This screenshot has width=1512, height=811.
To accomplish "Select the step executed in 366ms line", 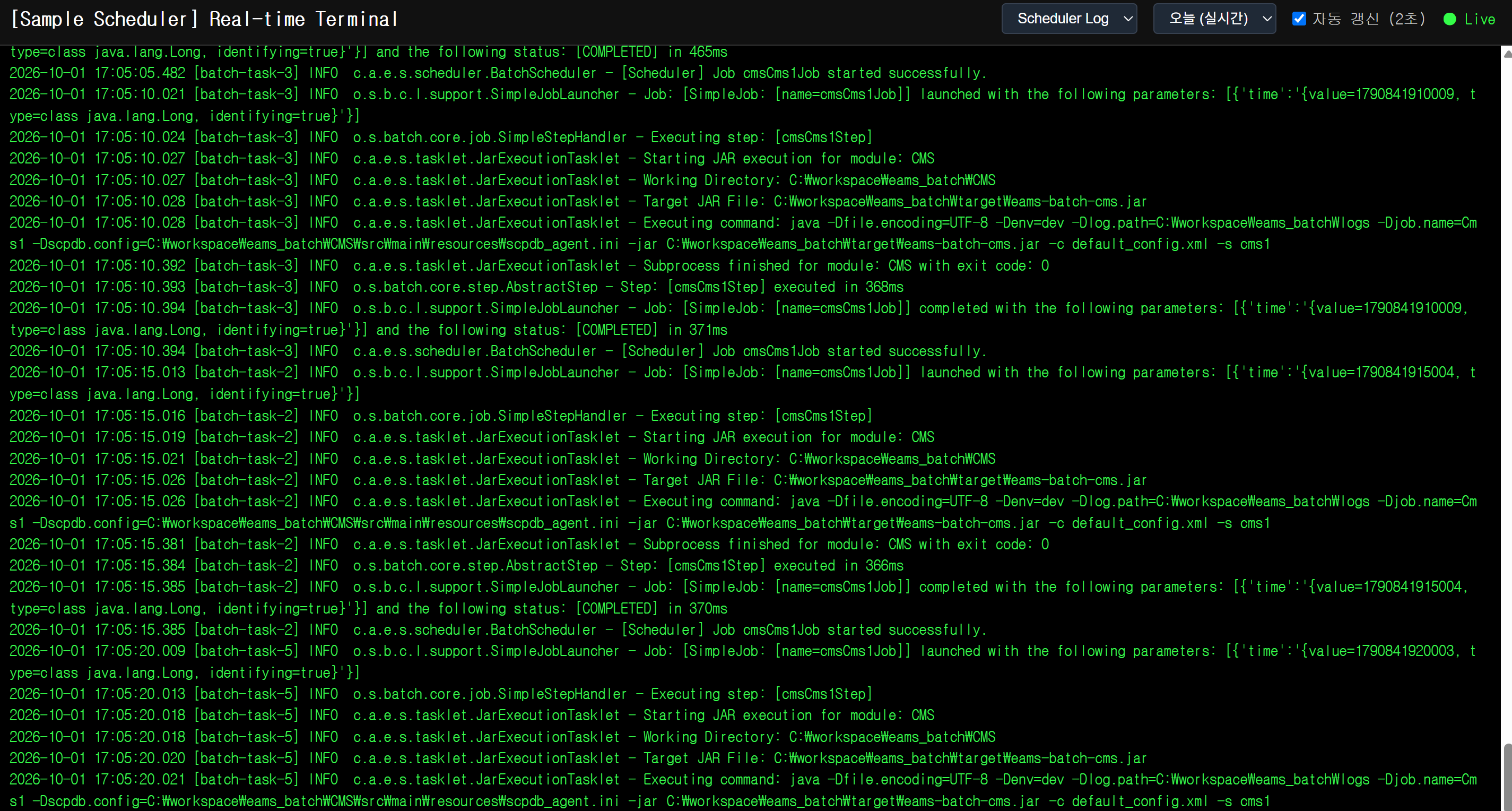I will [457, 566].
